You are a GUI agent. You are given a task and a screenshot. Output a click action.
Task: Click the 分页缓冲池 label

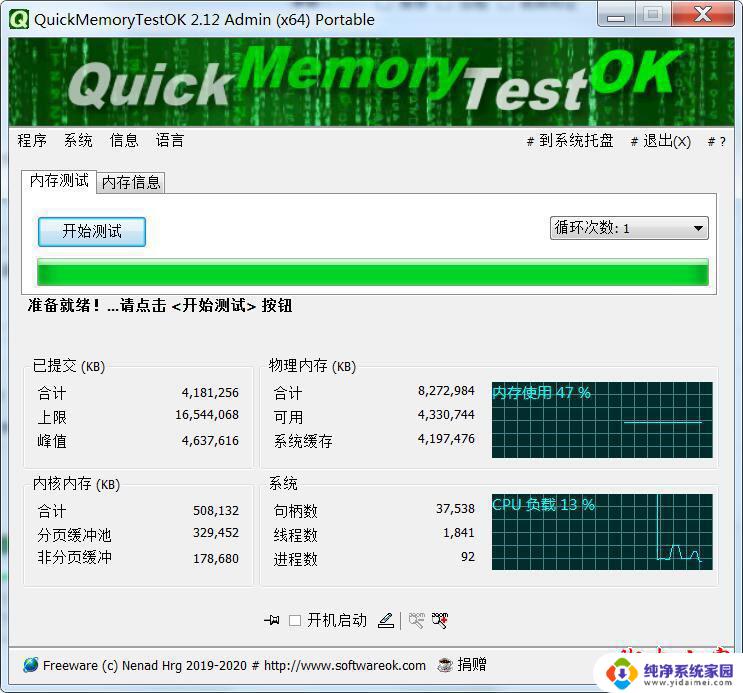pyautogui.click(x=74, y=535)
